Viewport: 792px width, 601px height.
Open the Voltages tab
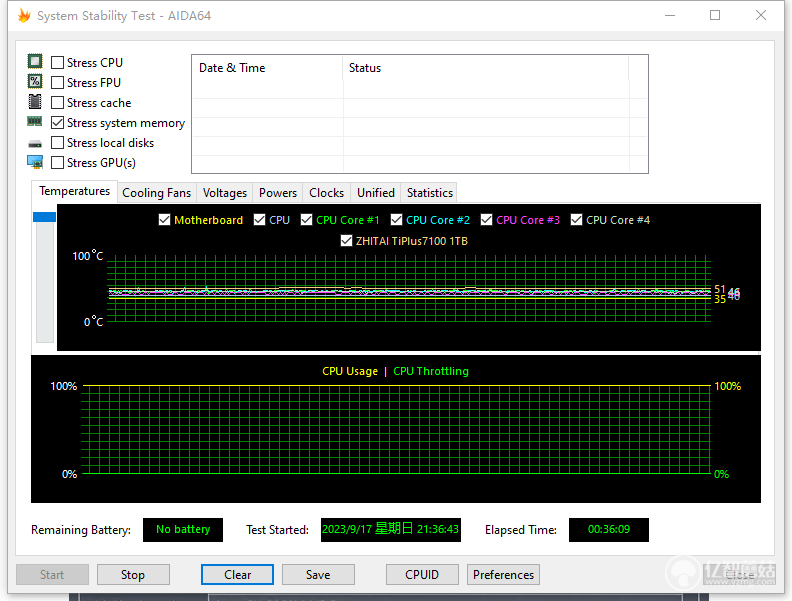pos(225,193)
